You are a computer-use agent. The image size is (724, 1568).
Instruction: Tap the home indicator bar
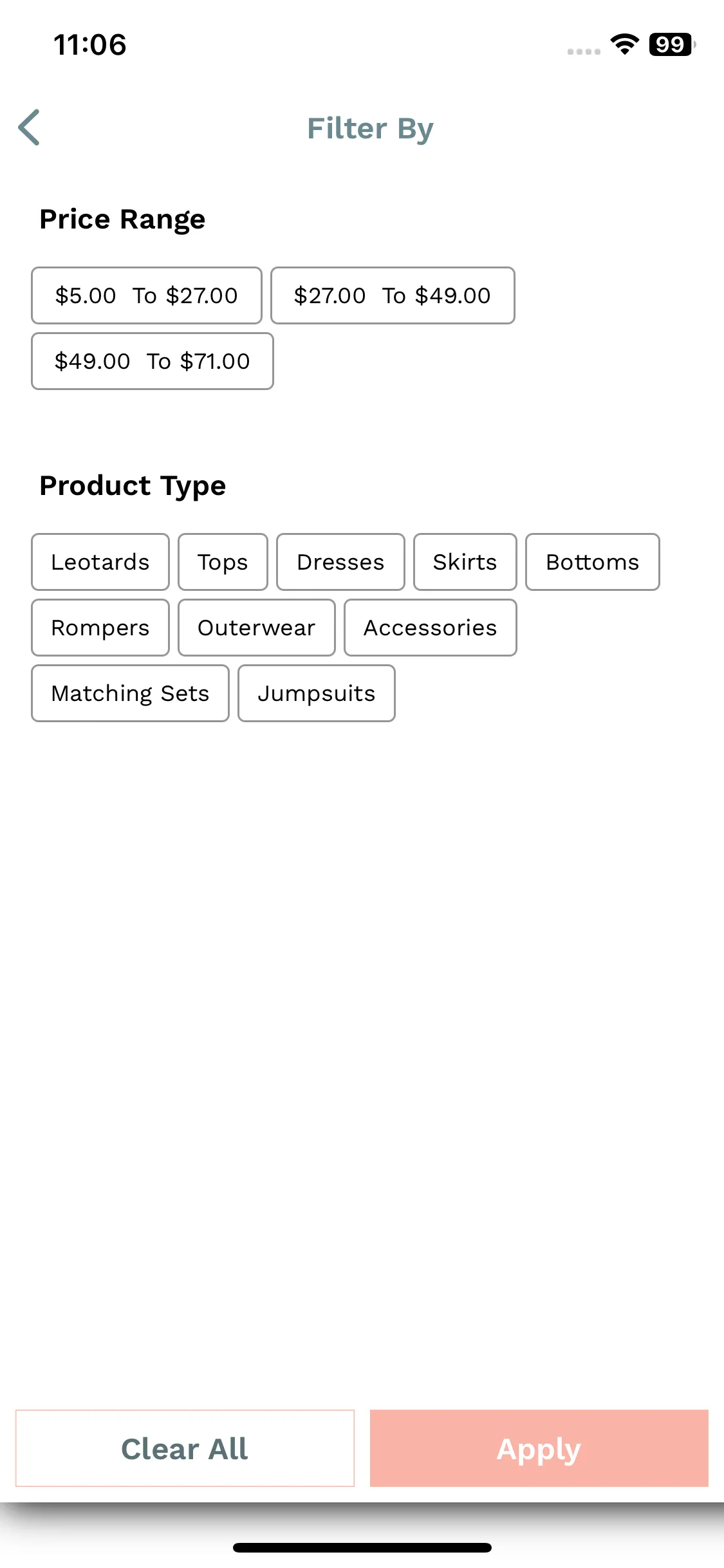click(x=362, y=1547)
